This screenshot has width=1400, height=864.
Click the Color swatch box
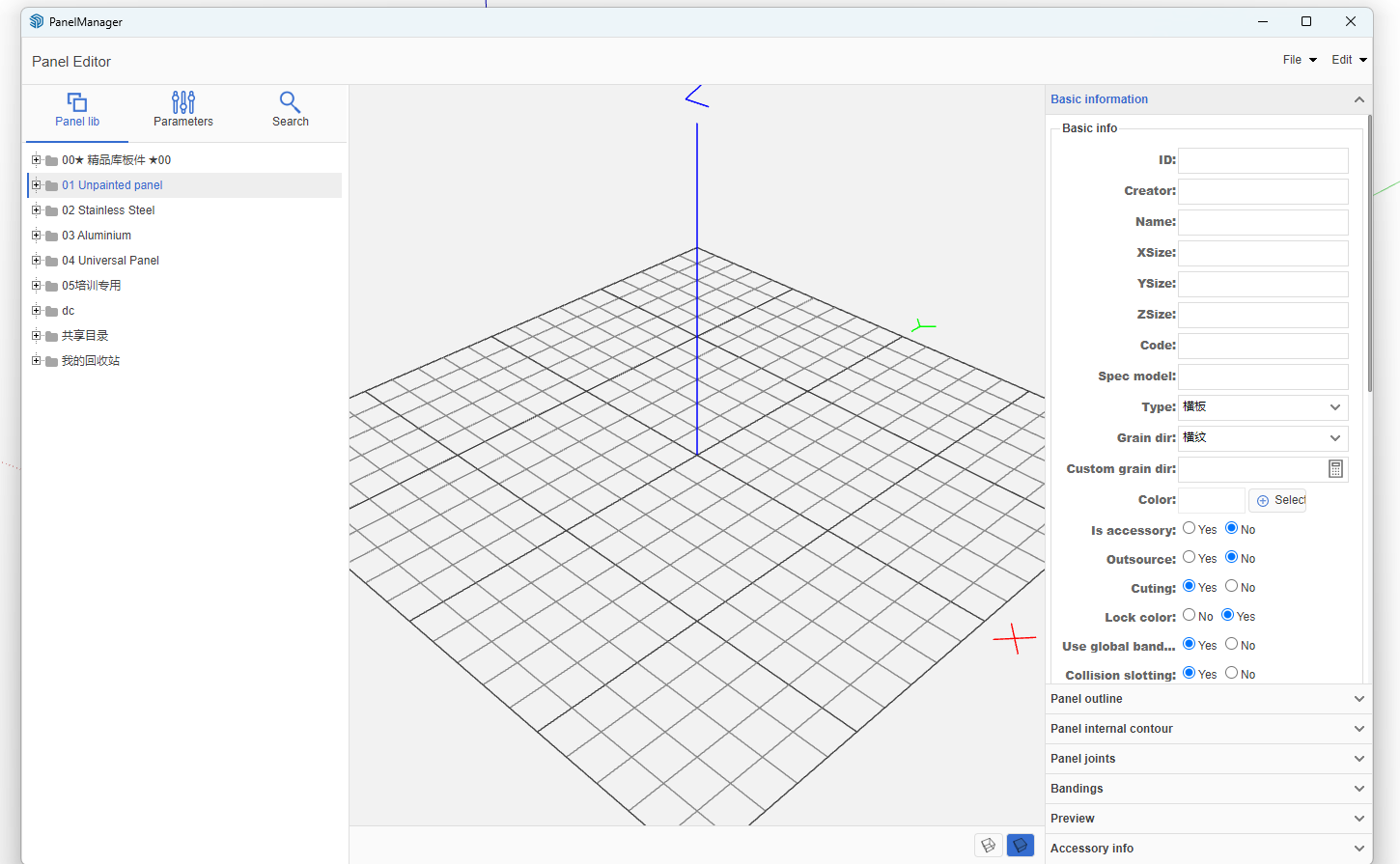[1211, 500]
